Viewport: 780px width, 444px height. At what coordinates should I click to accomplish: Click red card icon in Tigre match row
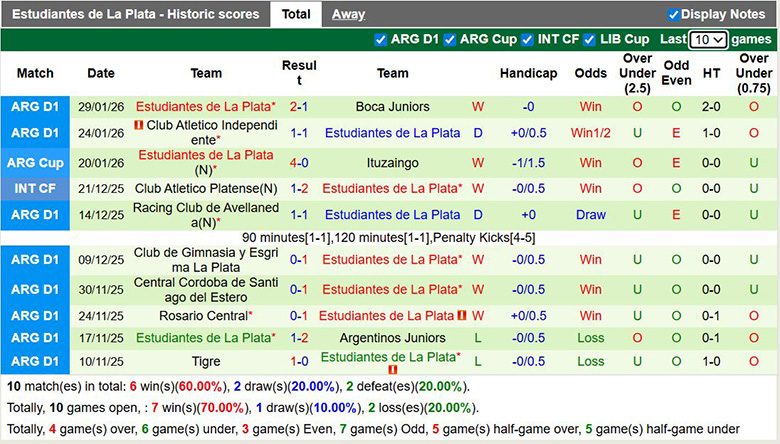(392, 369)
